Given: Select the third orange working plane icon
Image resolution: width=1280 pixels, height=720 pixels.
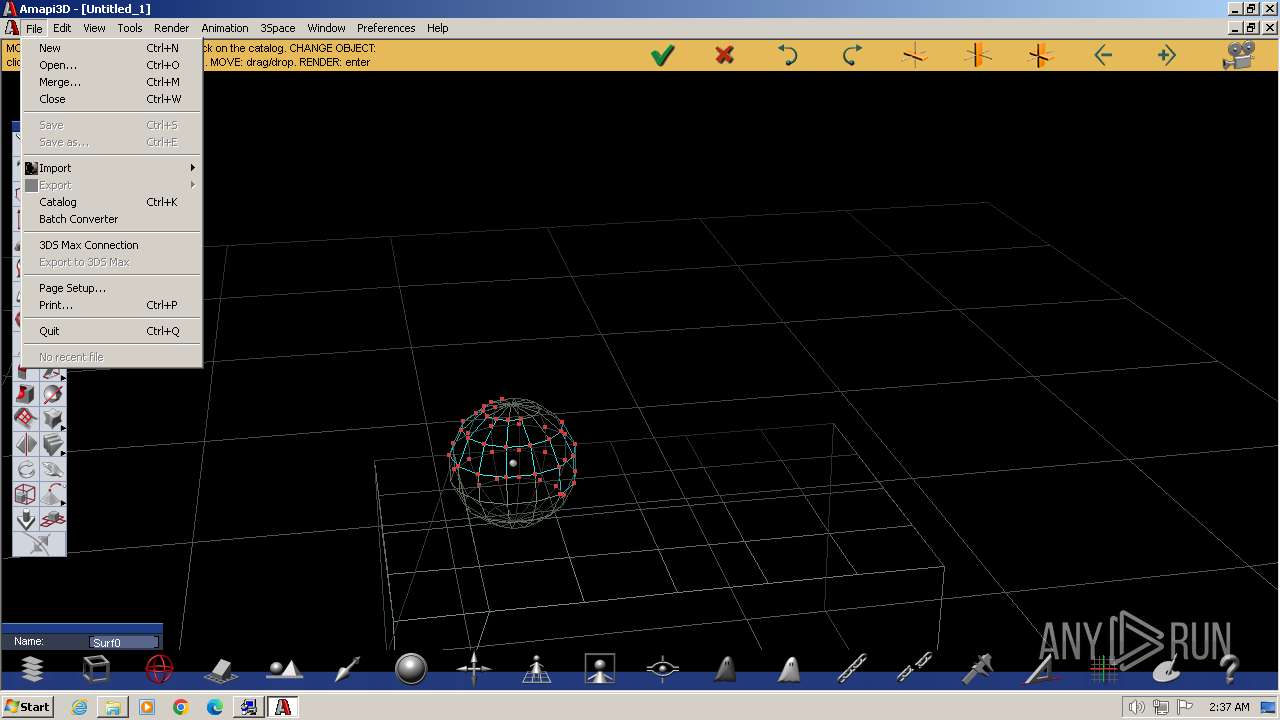Looking at the screenshot, I should click(x=1040, y=55).
